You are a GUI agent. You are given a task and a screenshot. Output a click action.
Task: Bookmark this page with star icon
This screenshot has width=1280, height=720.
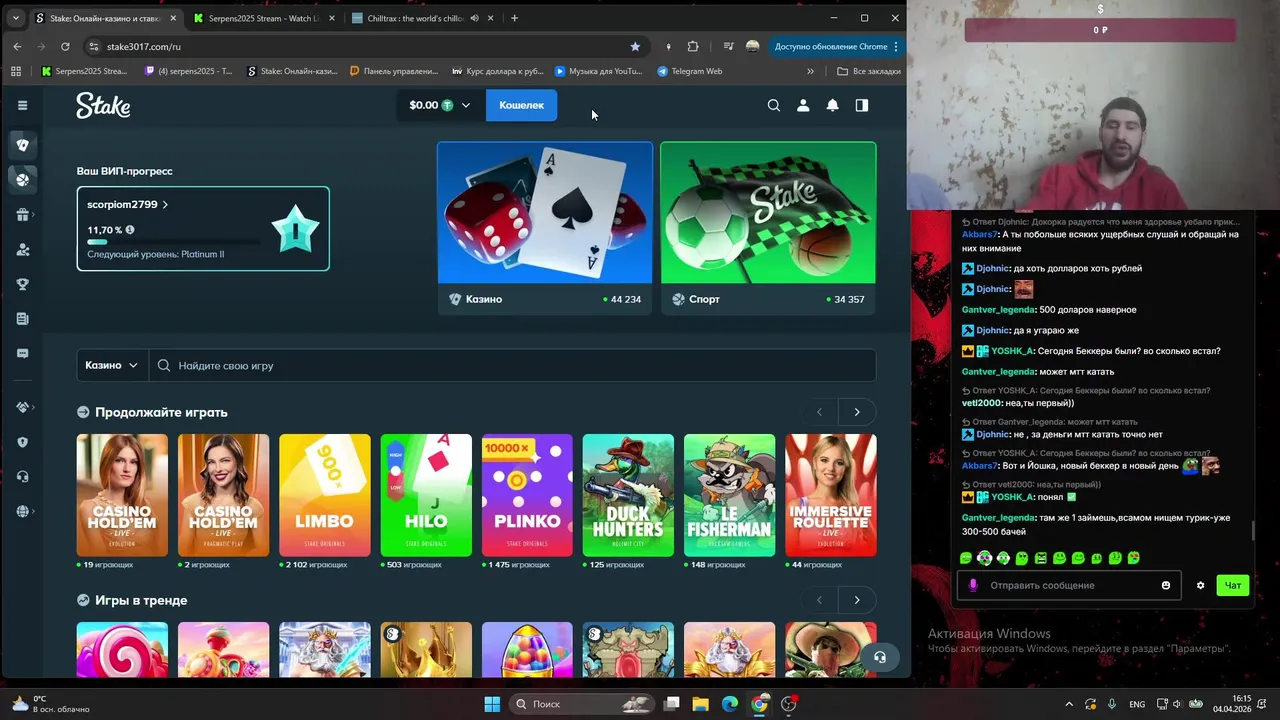pyautogui.click(x=635, y=46)
